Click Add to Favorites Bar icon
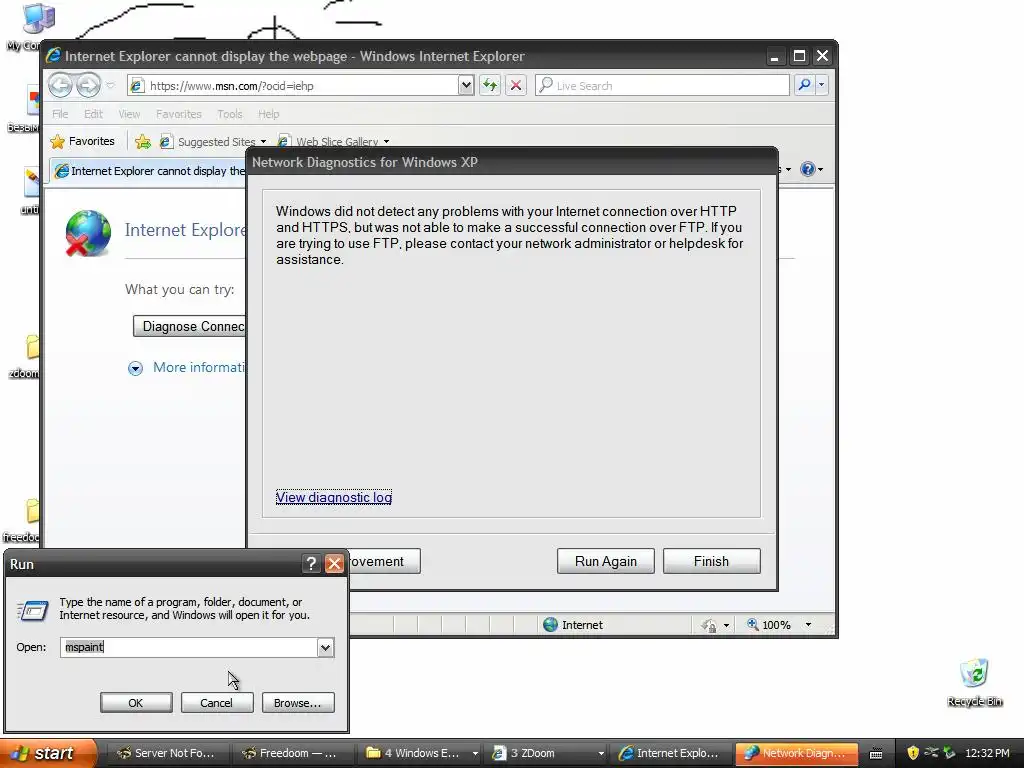Viewport: 1024px width, 768px height. 142,141
